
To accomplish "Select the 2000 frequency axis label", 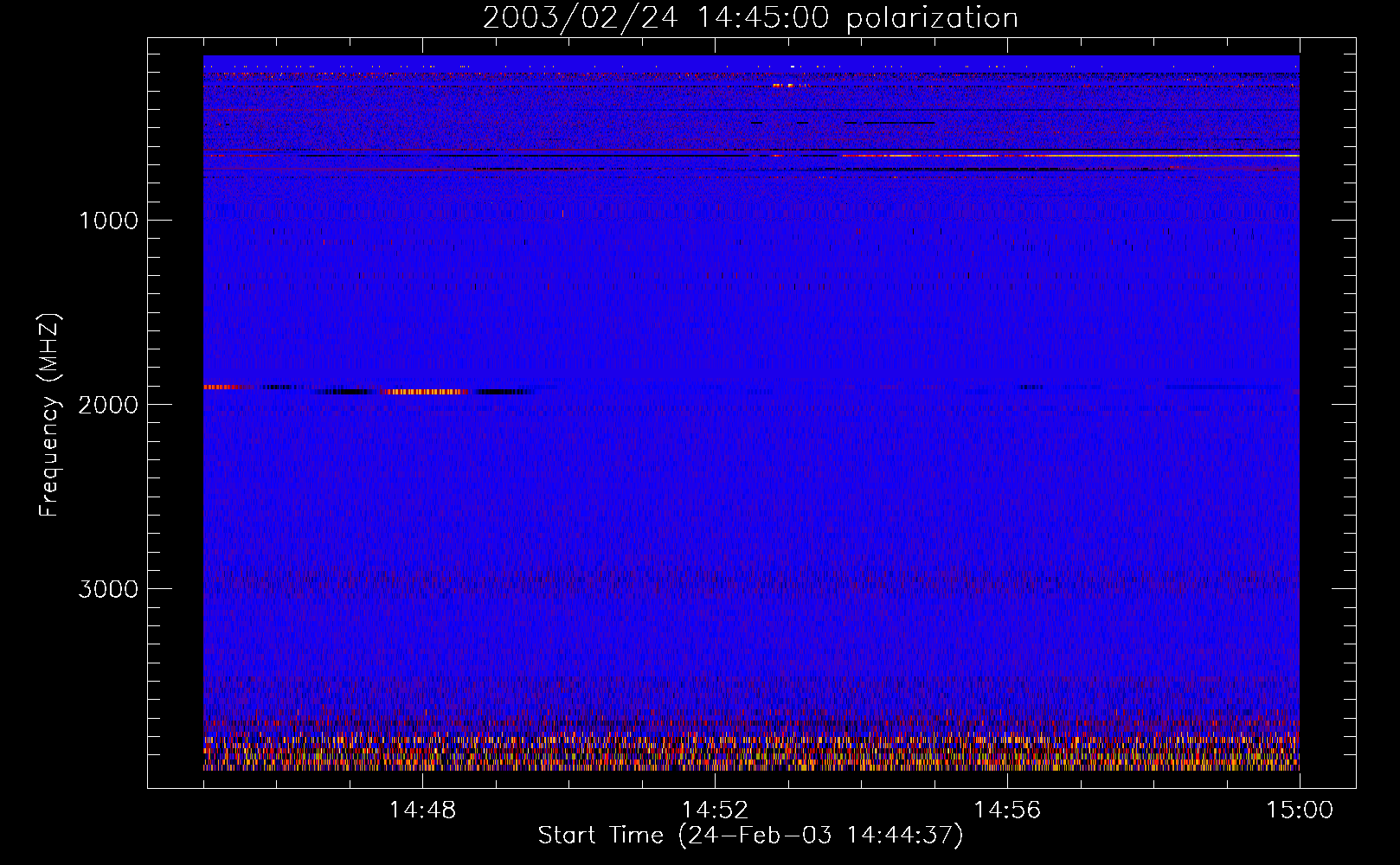I will pyautogui.click(x=108, y=405).
